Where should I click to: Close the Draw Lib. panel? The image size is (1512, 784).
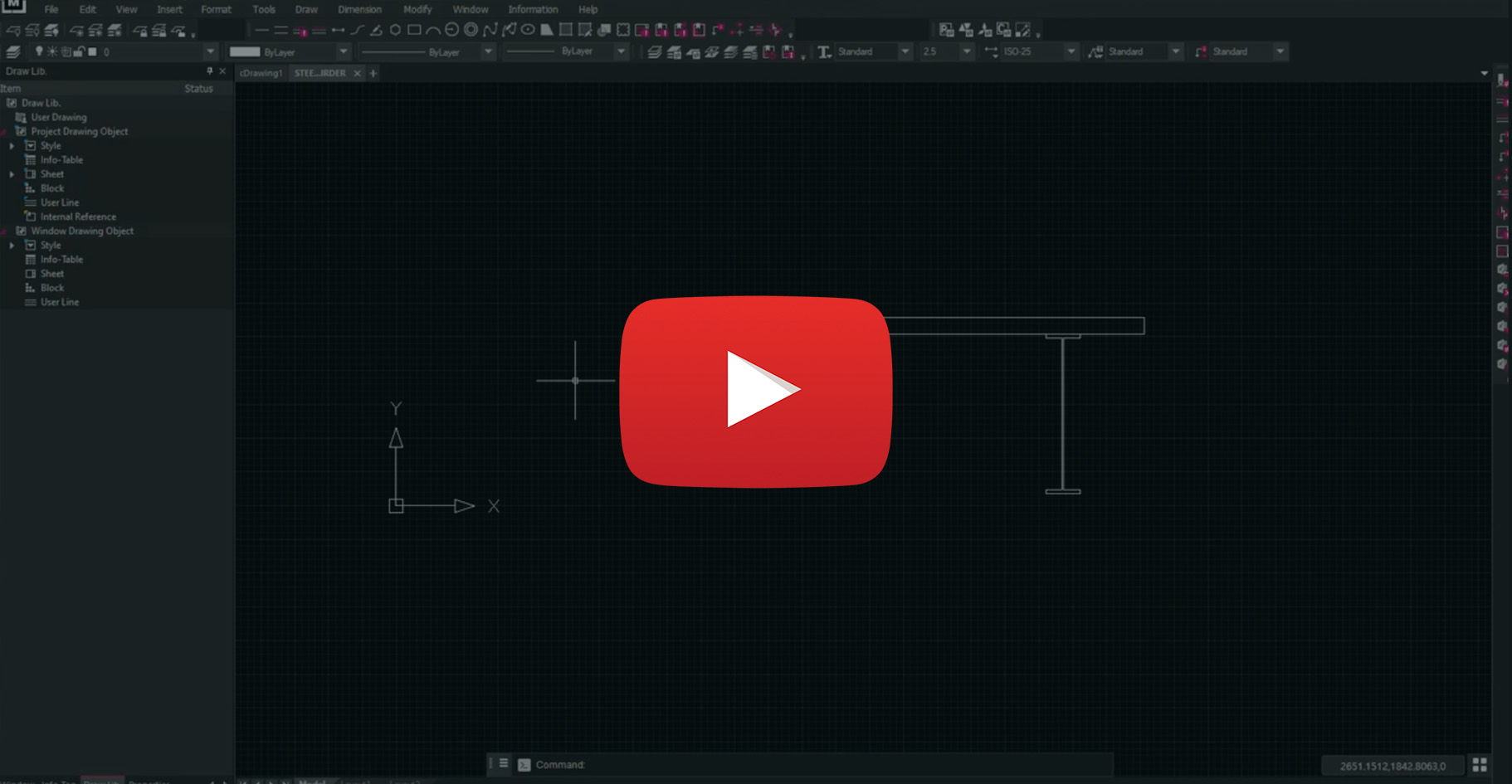point(222,71)
